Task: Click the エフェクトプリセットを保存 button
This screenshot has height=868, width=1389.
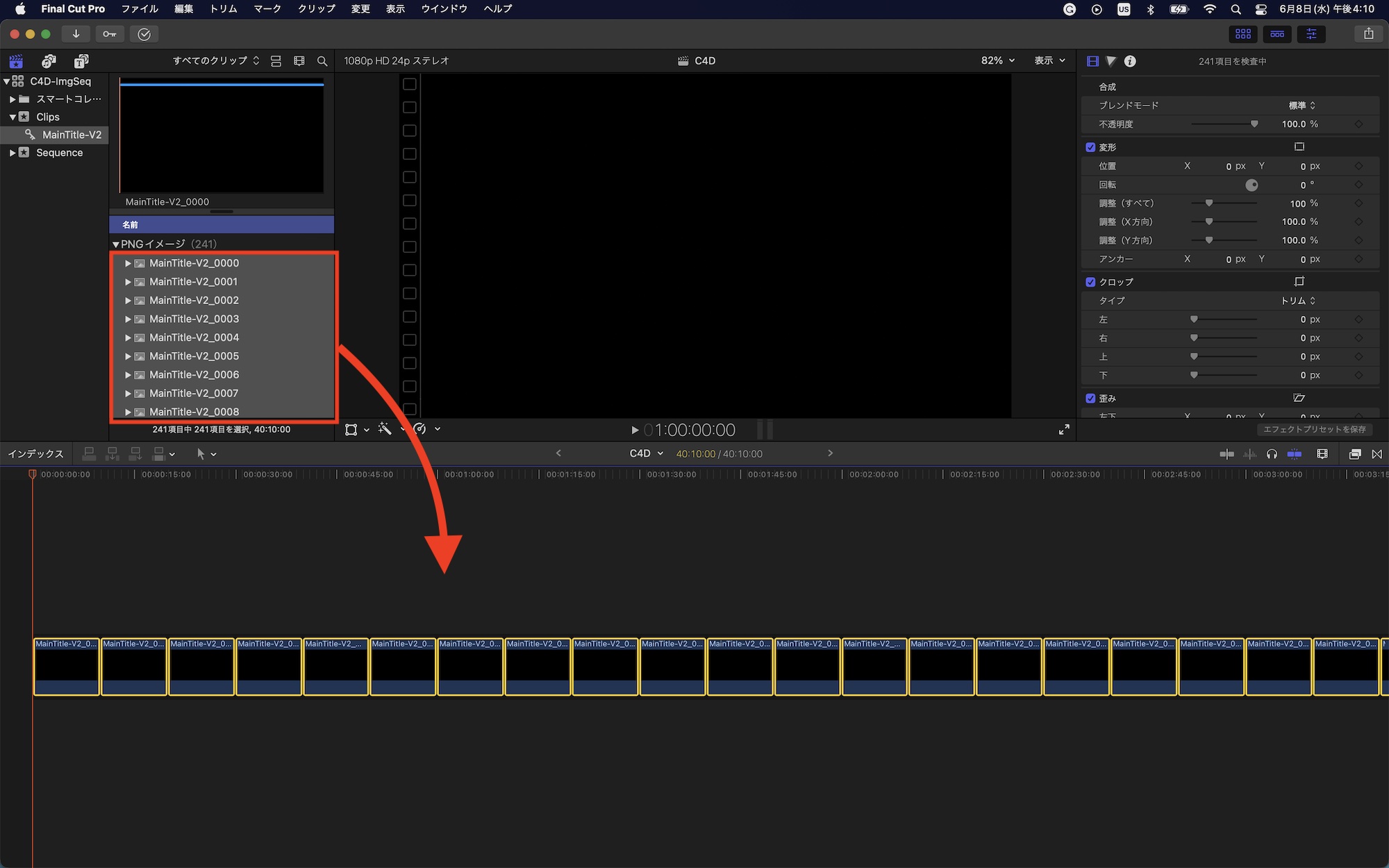Action: pos(1314,430)
